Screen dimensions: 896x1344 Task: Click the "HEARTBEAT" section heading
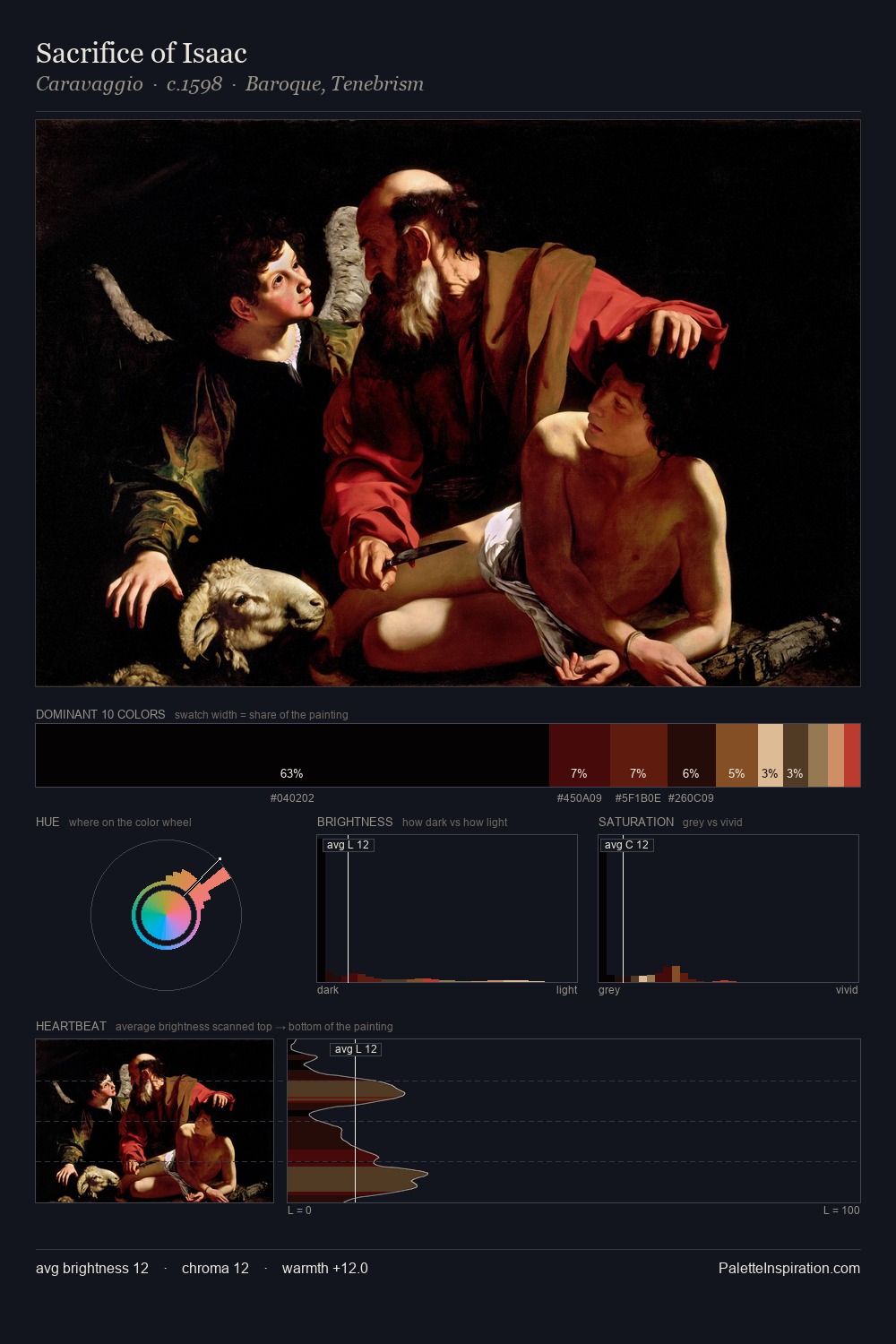71,1026
